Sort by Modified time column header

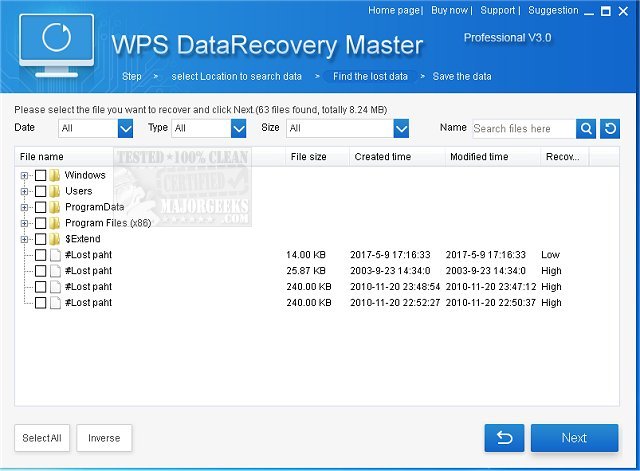tap(493, 157)
